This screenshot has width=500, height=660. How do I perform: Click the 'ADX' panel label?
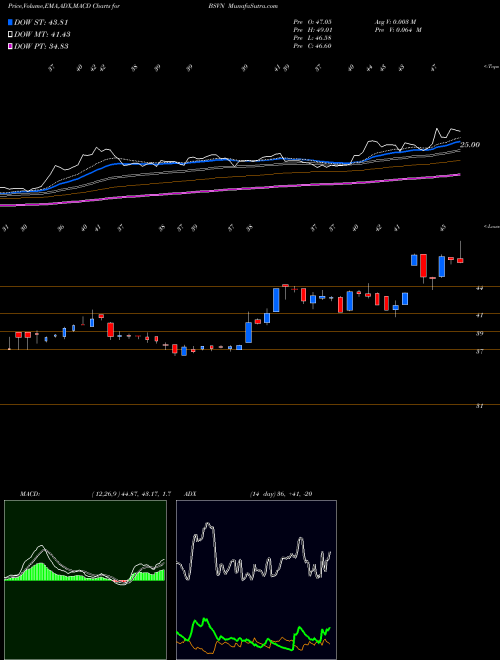click(x=191, y=494)
